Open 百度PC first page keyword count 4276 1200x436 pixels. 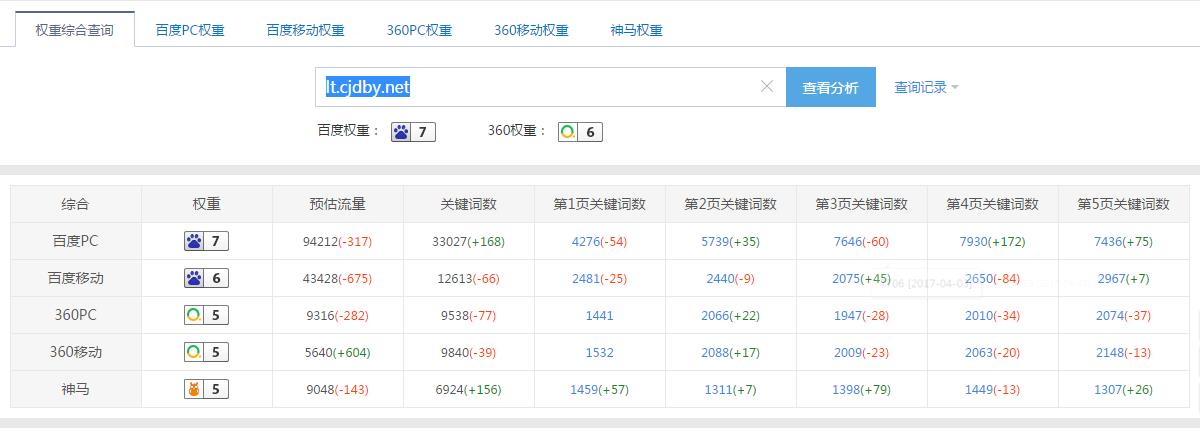point(586,241)
